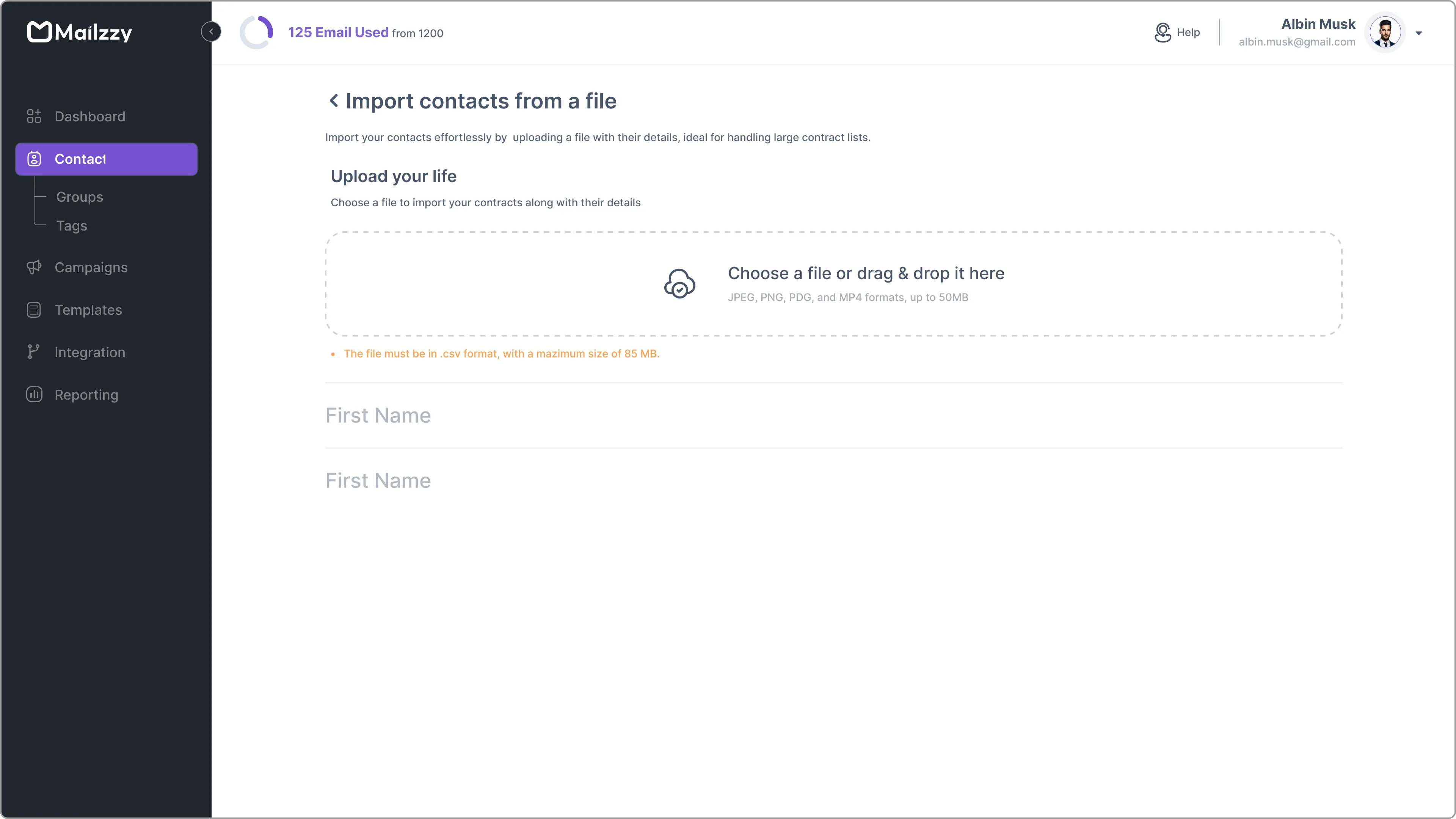Open the Templates icon in the sidebar

click(34, 309)
